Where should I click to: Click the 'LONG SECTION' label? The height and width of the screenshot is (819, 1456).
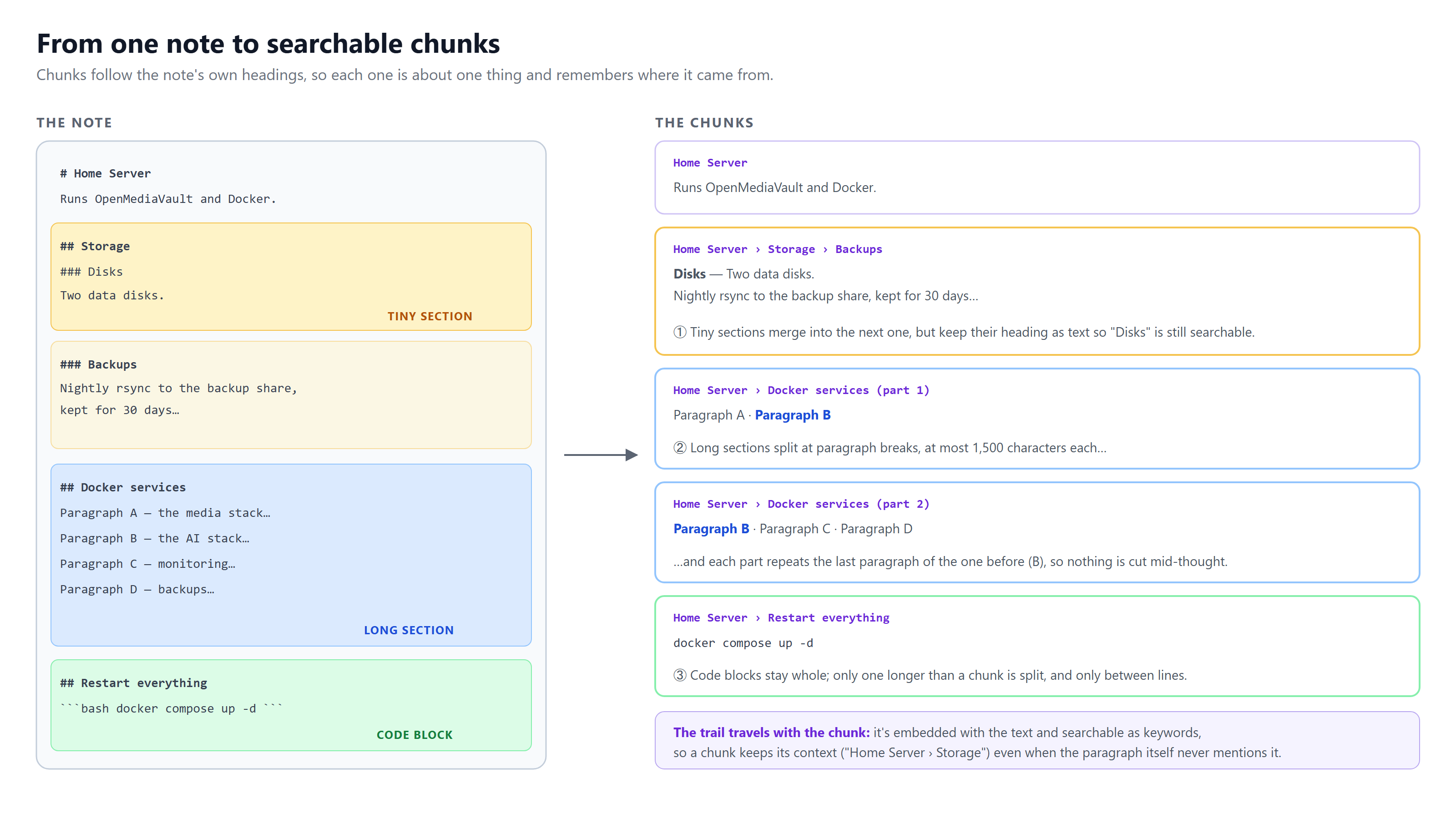(x=408, y=630)
